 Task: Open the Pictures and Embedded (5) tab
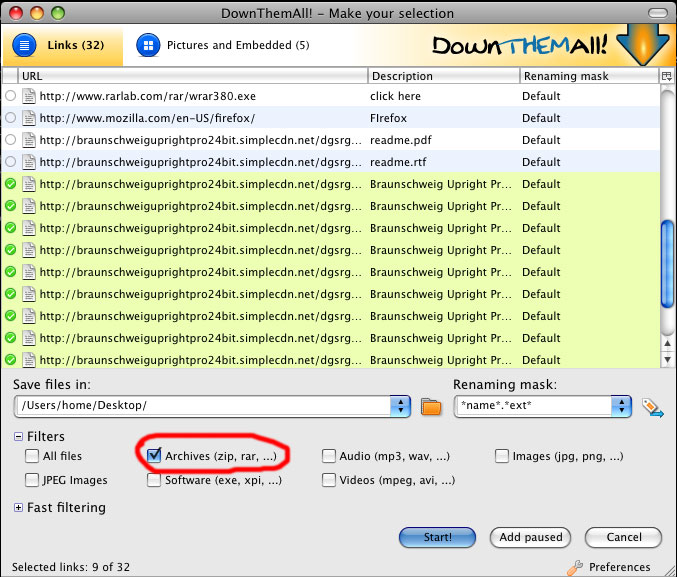tap(223, 45)
